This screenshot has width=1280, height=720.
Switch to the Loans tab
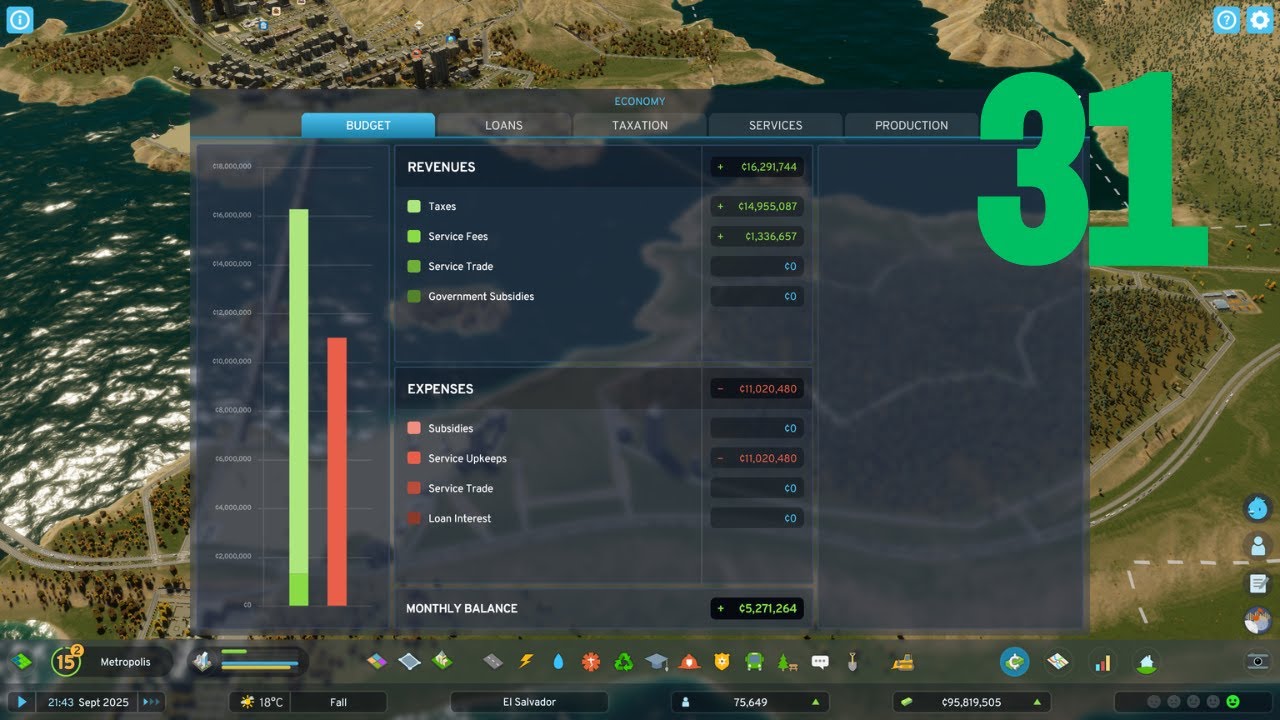pos(504,125)
